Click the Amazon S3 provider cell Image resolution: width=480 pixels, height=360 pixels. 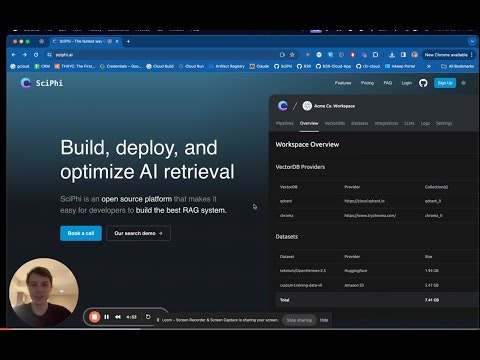[x=354, y=285]
